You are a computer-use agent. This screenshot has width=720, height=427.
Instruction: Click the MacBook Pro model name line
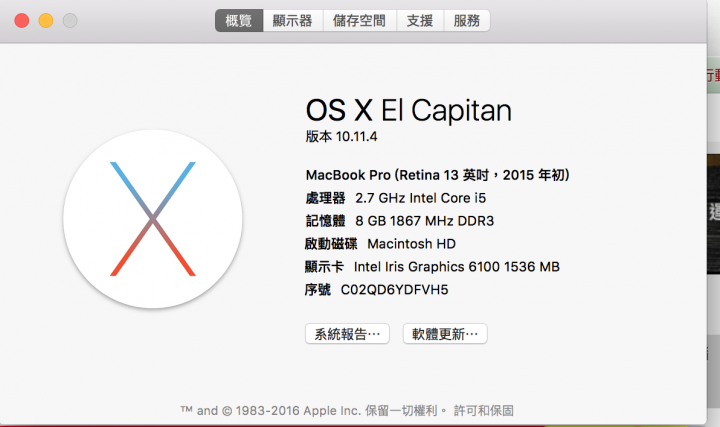point(438,175)
